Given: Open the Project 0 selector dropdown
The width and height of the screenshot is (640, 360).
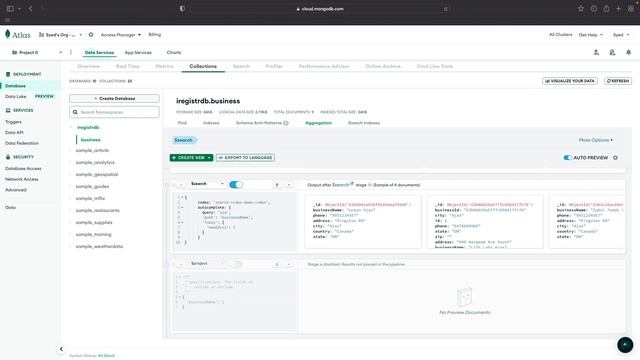Looking at the screenshot, I should (37, 52).
